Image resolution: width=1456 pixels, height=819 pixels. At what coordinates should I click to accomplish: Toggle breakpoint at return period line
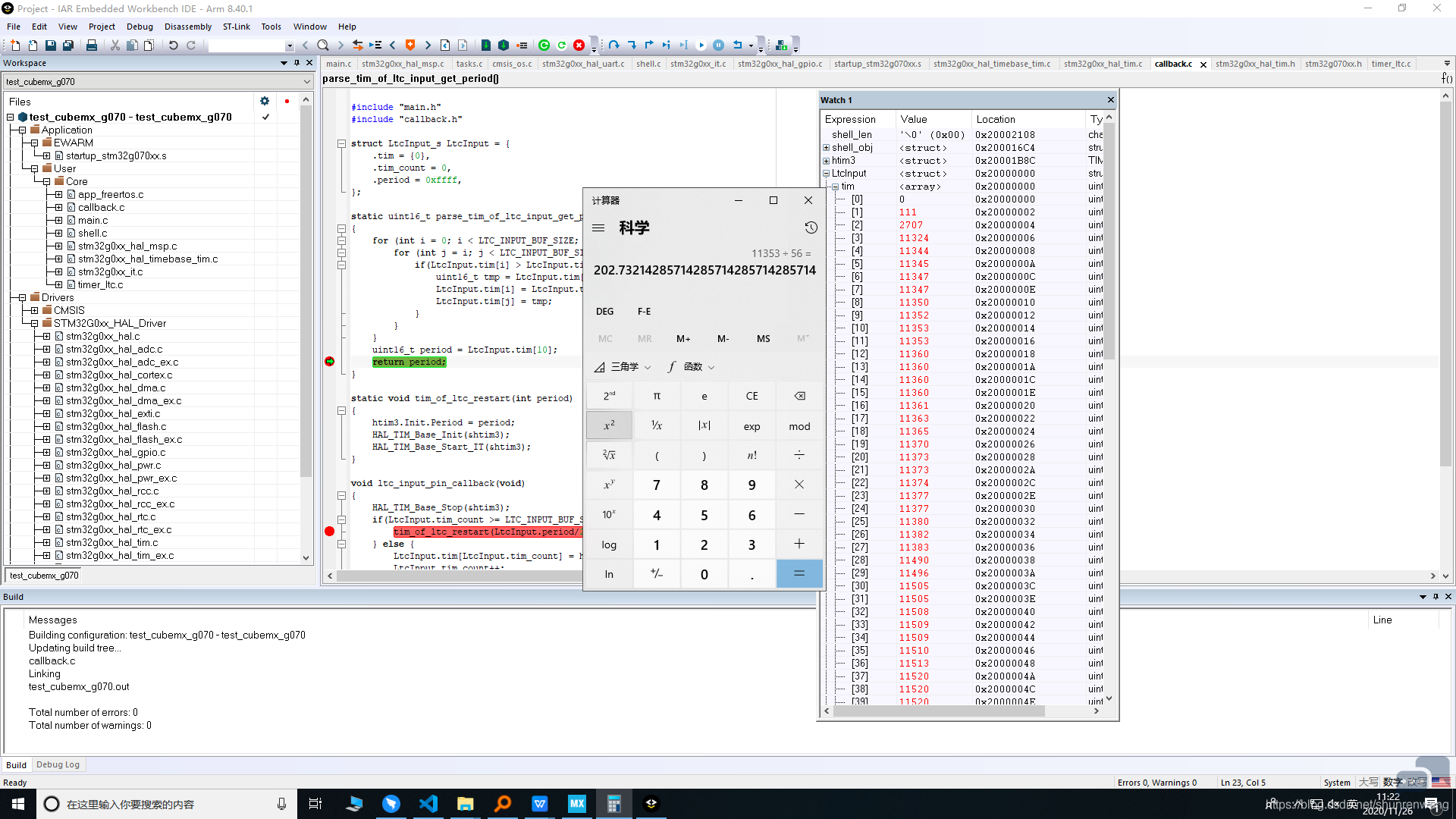click(329, 362)
